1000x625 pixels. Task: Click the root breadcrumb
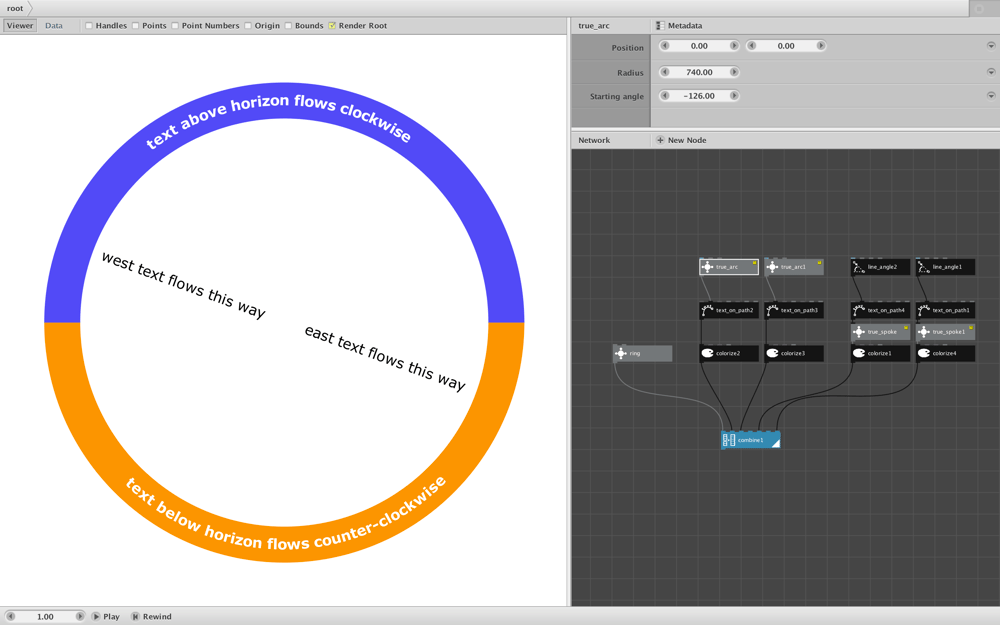click(x=15, y=8)
